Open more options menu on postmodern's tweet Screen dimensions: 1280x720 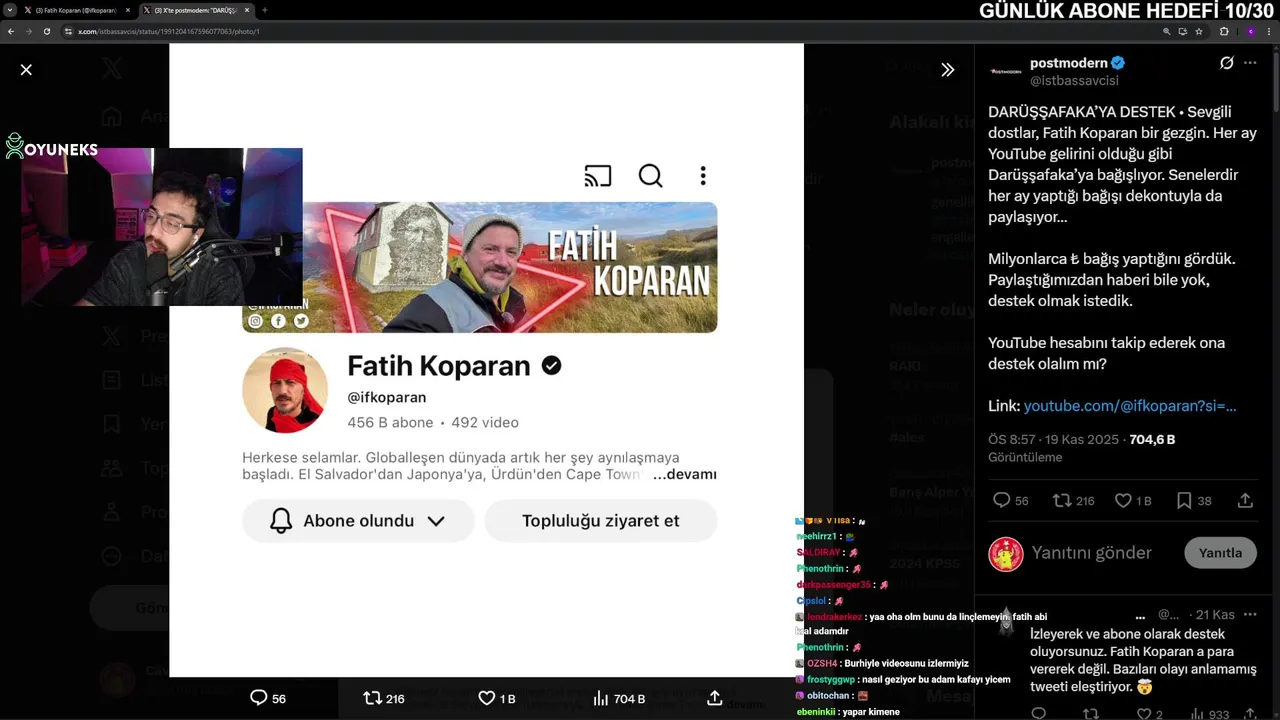tap(1250, 63)
